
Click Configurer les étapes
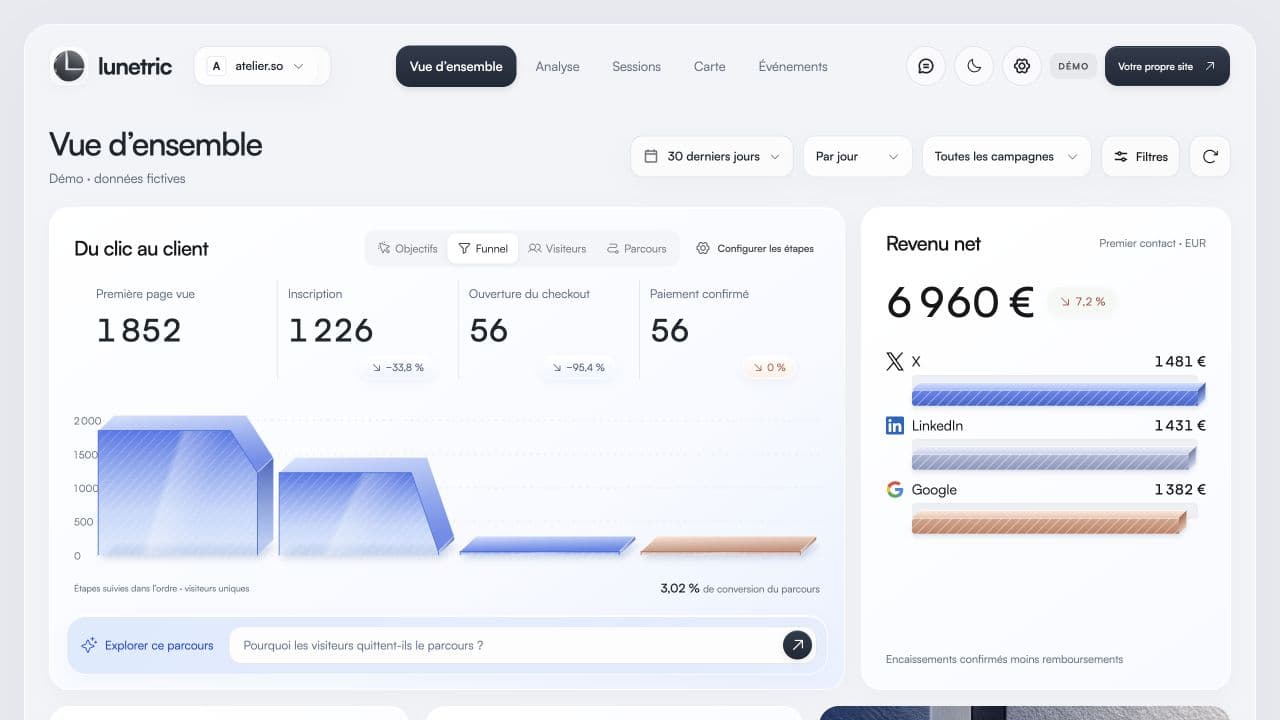[x=755, y=249]
